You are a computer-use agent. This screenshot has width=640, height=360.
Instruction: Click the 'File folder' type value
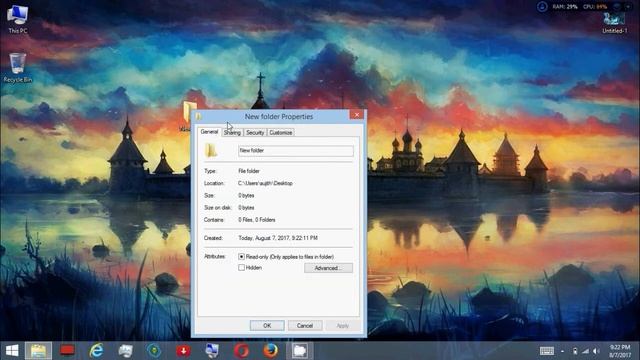tap(249, 171)
